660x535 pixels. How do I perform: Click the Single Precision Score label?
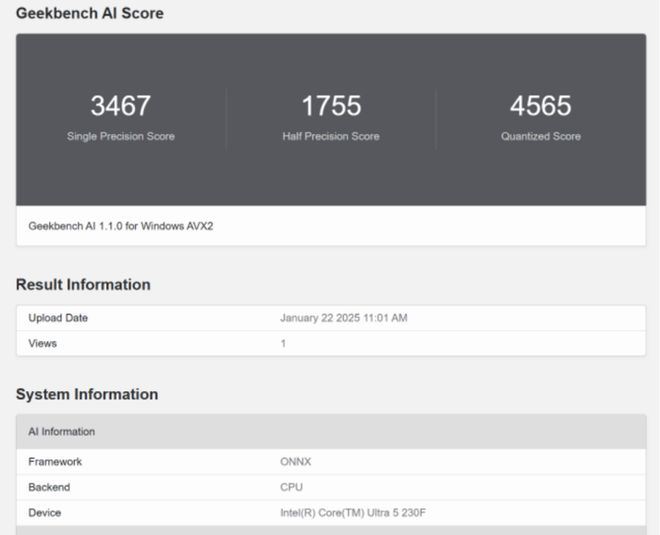pyautogui.click(x=120, y=136)
